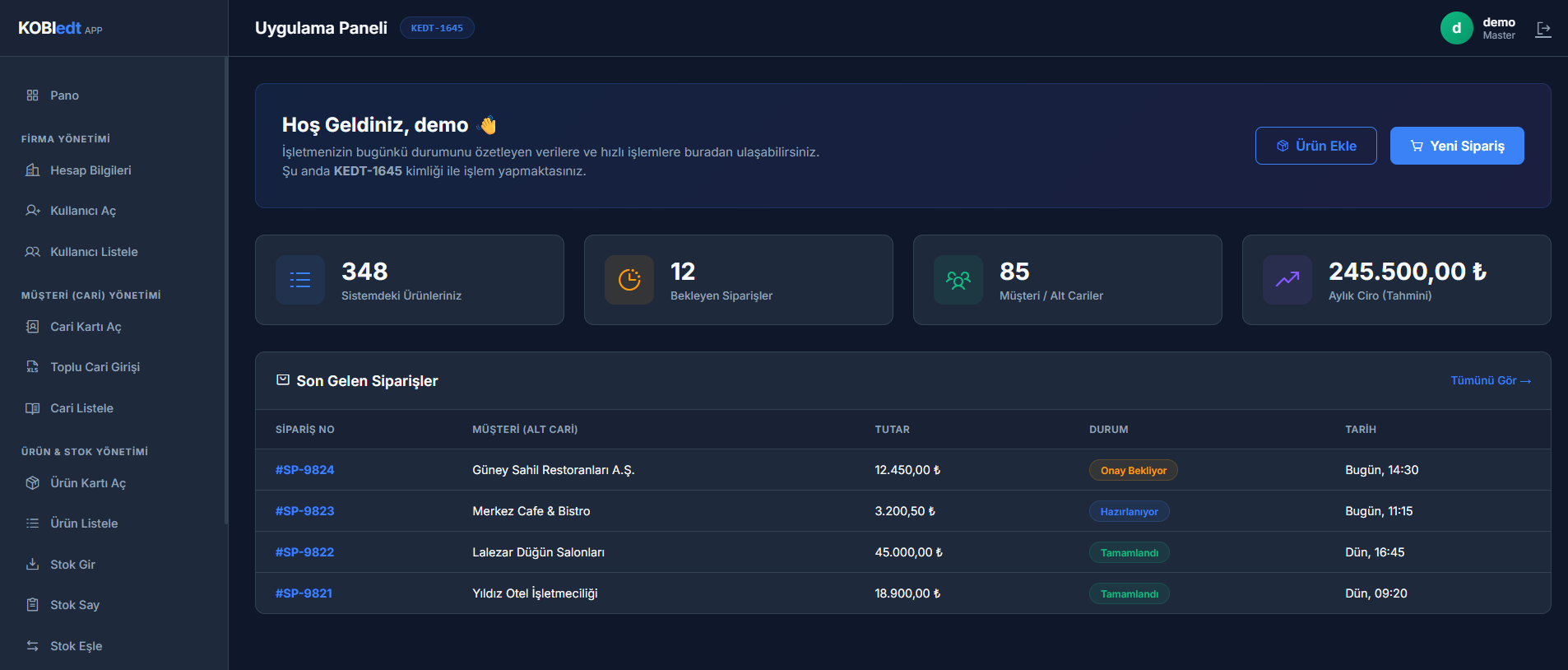Click the customers icon on 85 card

pyautogui.click(x=958, y=280)
